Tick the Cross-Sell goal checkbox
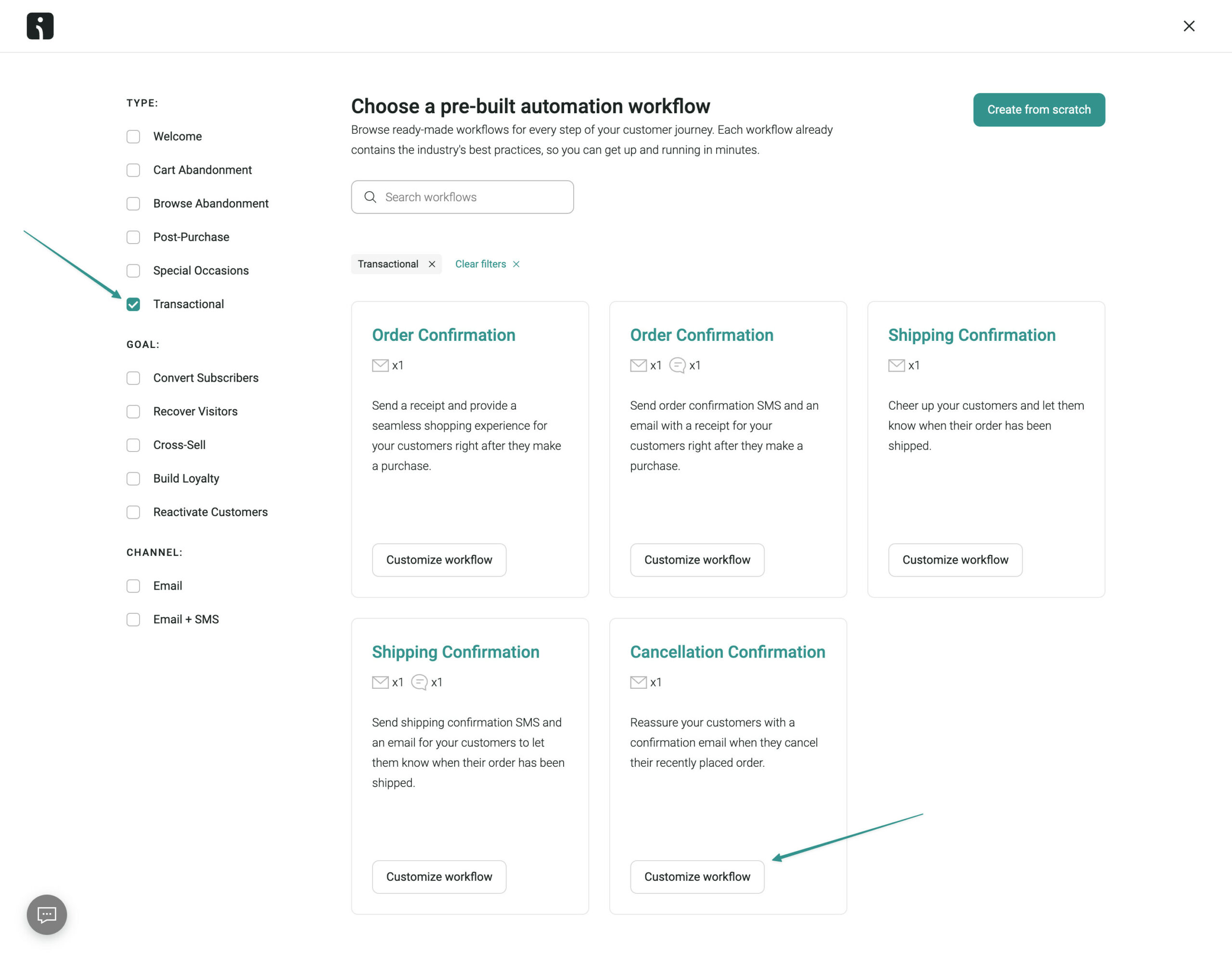The width and height of the screenshot is (1232, 955). pyautogui.click(x=133, y=445)
